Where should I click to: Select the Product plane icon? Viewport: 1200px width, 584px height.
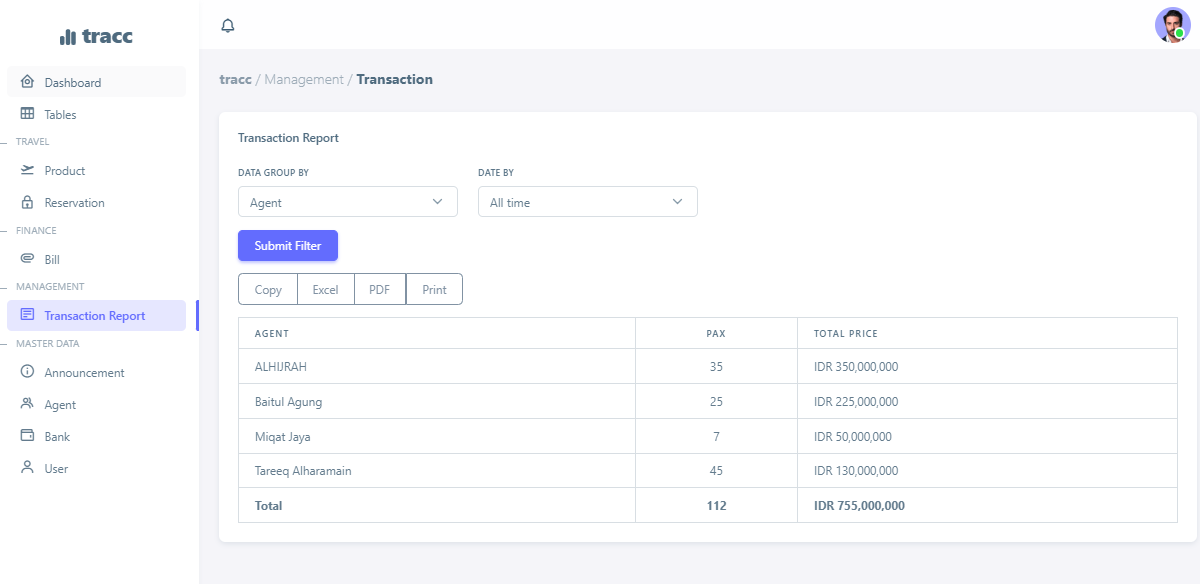(27, 170)
